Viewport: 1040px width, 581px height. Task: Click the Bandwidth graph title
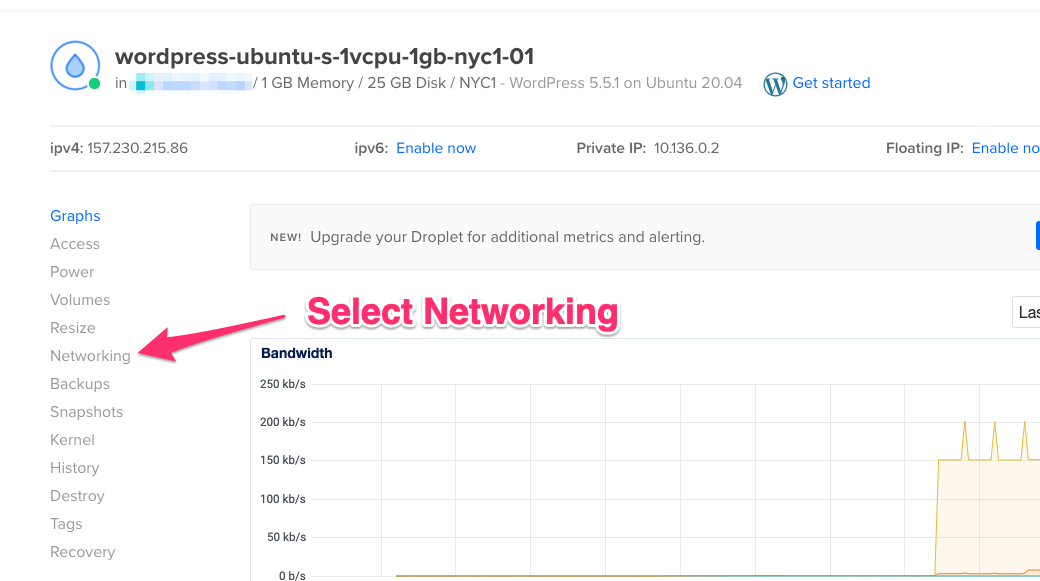(296, 354)
